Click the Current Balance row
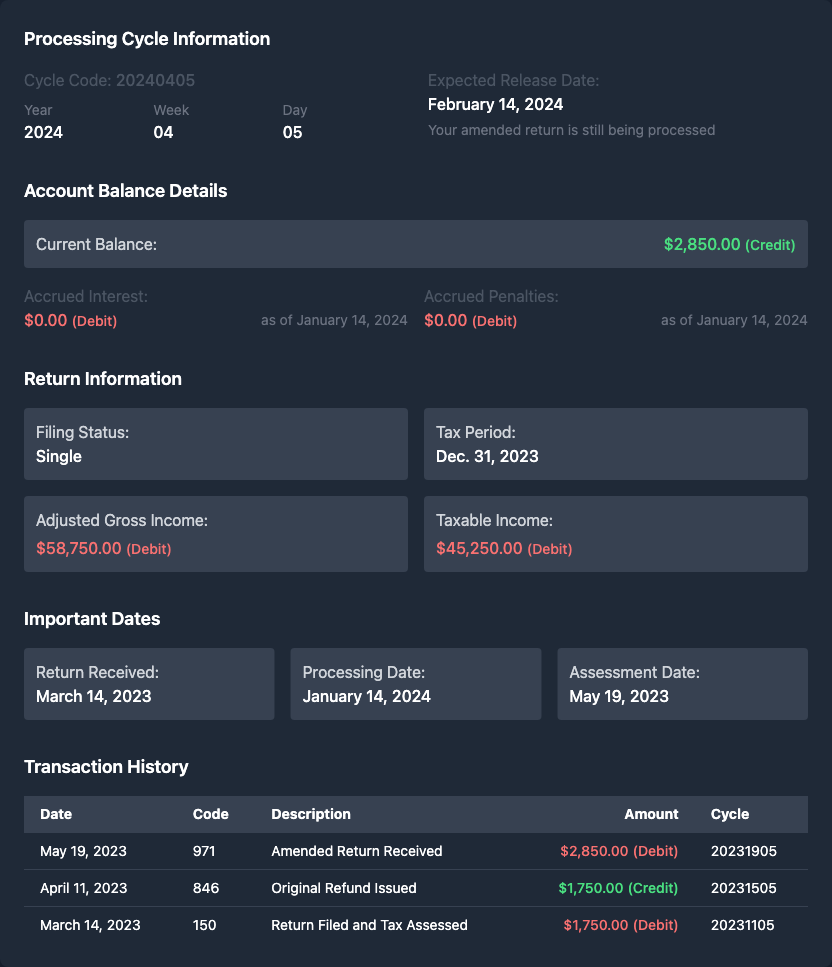Image resolution: width=832 pixels, height=967 pixels. tap(415, 244)
